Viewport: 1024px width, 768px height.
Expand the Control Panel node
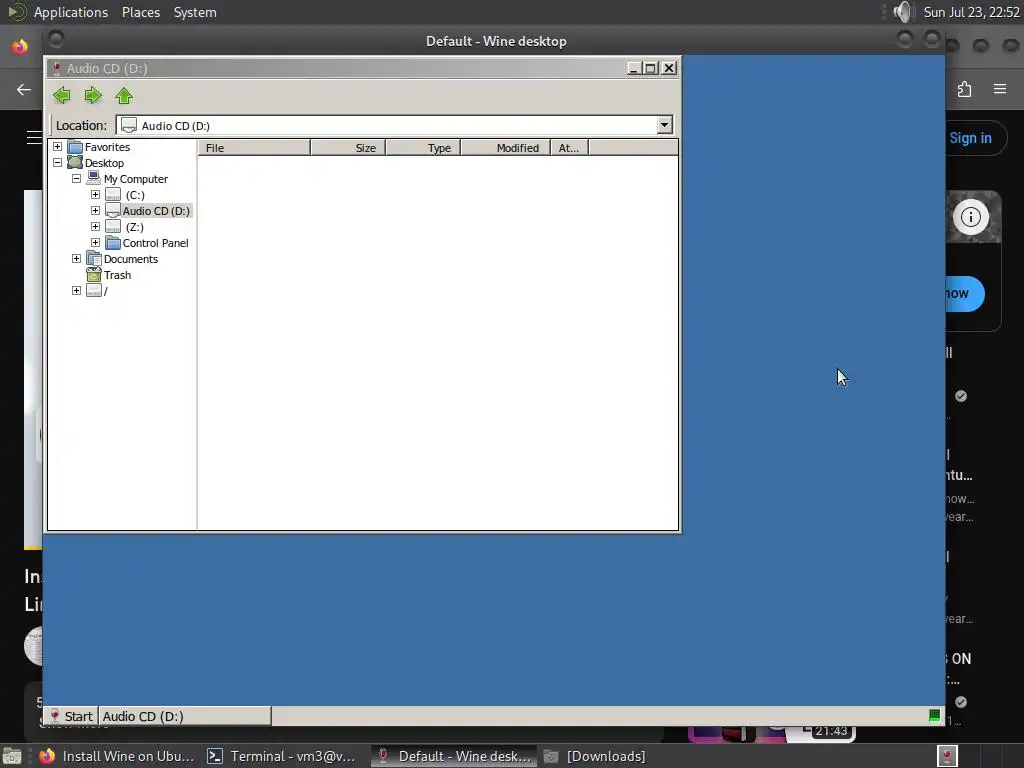click(95, 242)
